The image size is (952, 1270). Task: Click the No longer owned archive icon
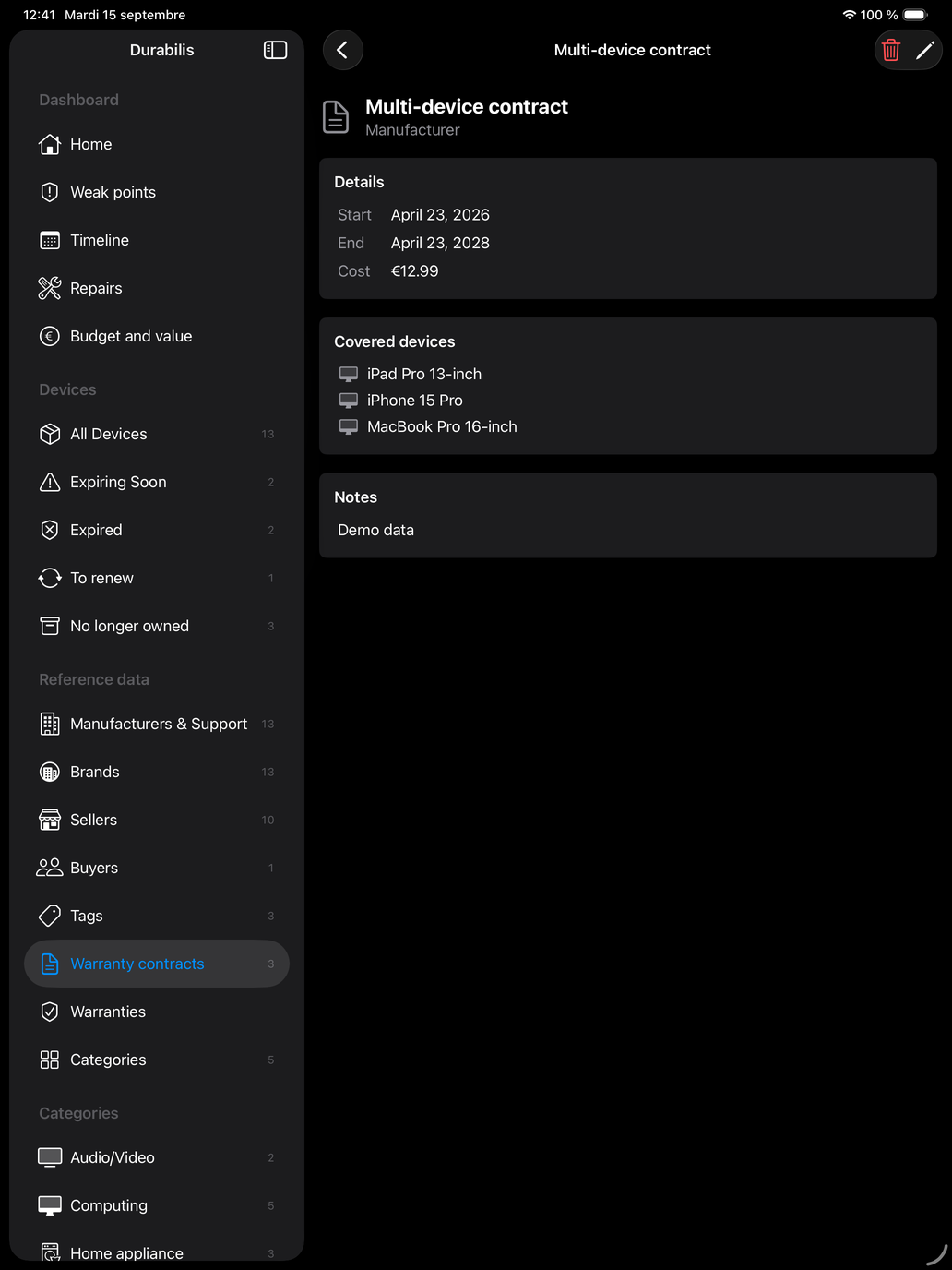(x=50, y=626)
